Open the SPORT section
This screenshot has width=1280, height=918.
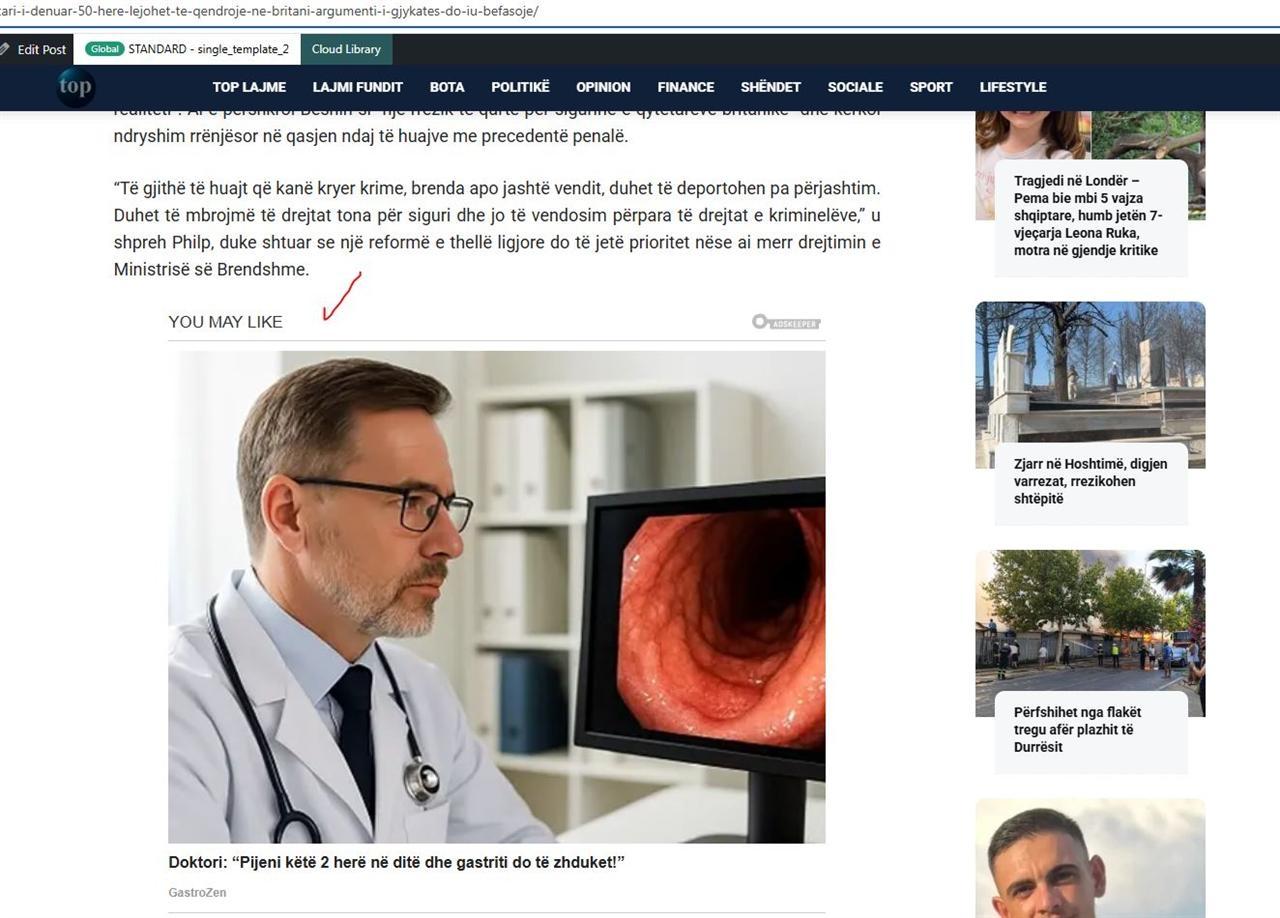931,87
